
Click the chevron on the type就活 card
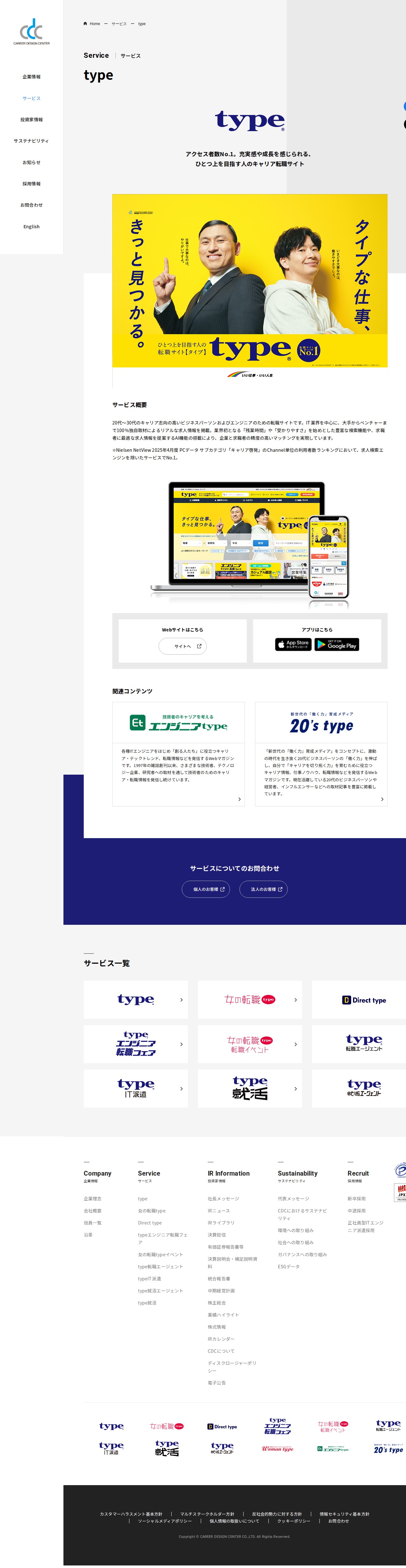pos(295,1088)
